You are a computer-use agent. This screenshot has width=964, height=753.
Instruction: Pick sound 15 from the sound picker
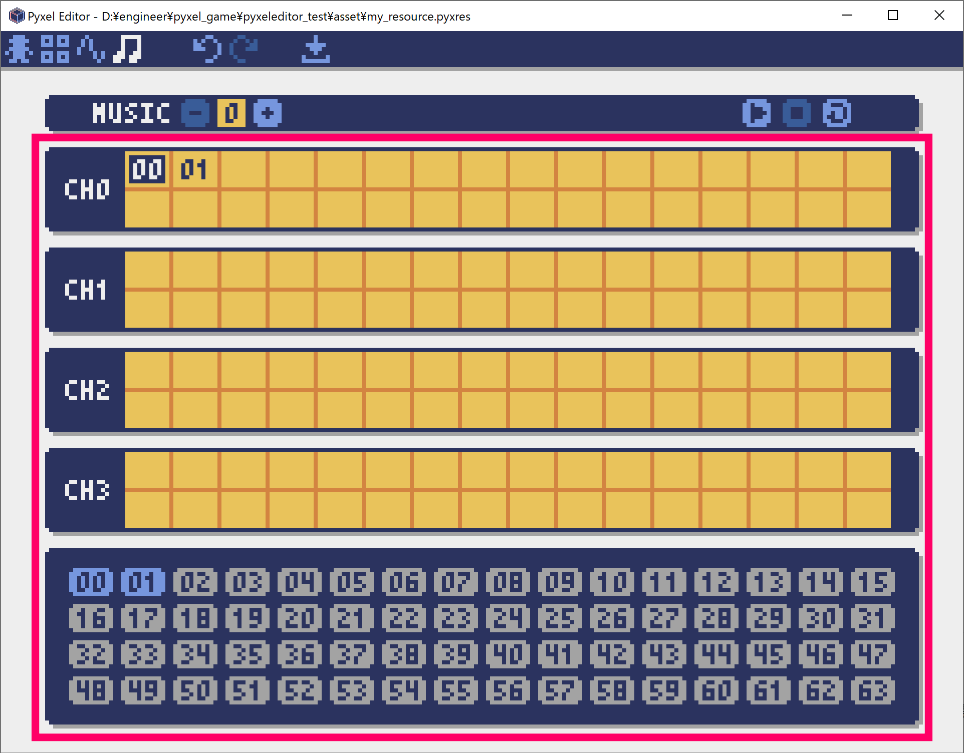coord(874,582)
